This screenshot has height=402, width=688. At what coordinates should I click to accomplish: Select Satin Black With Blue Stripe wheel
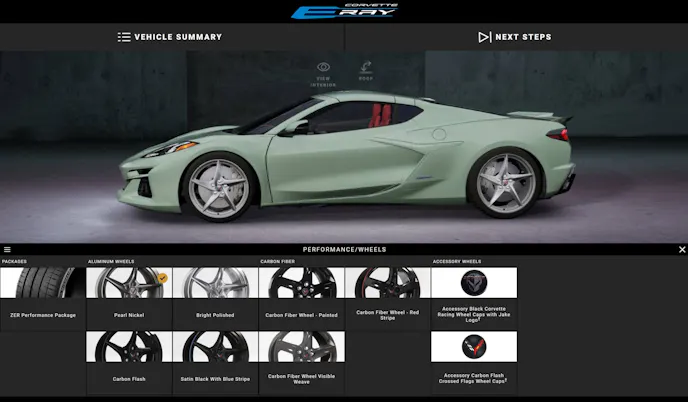coord(214,347)
